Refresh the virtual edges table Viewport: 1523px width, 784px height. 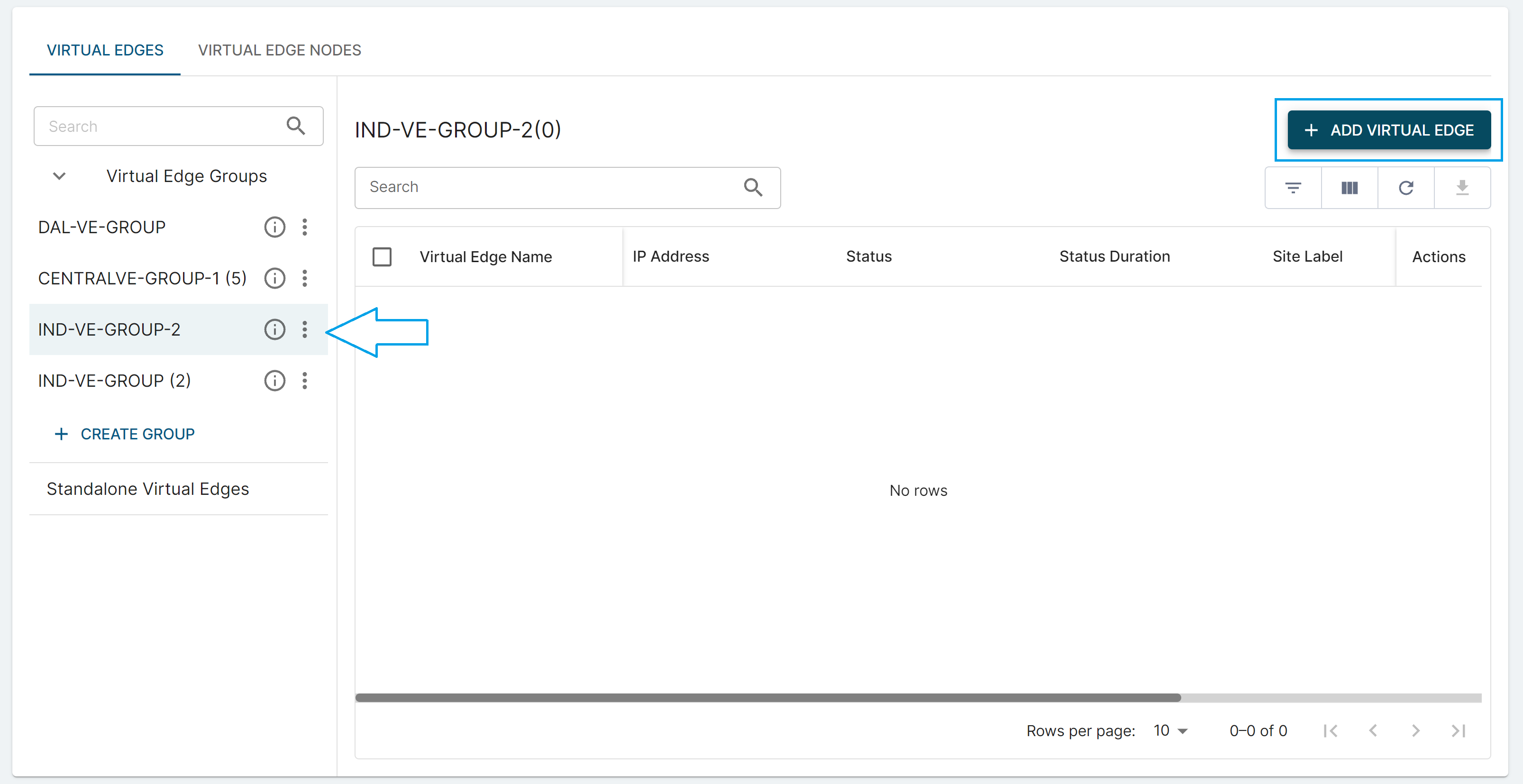(1406, 188)
